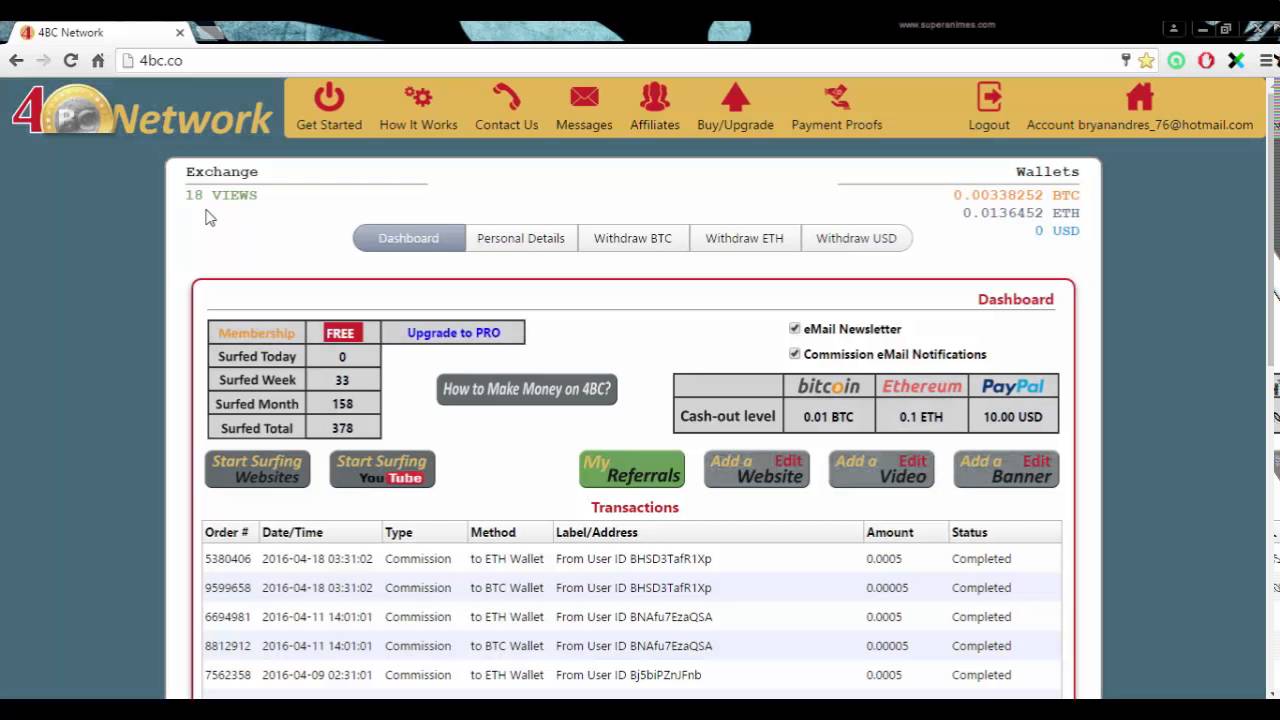Click the Get Started power icon
This screenshot has height=720, width=1280.
pos(329,97)
